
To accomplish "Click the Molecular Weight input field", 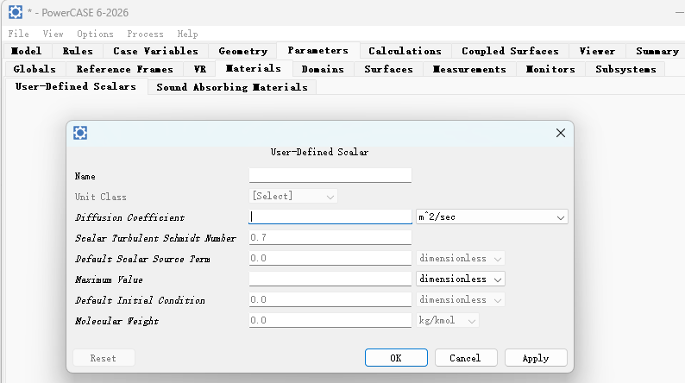I will tap(330, 320).
